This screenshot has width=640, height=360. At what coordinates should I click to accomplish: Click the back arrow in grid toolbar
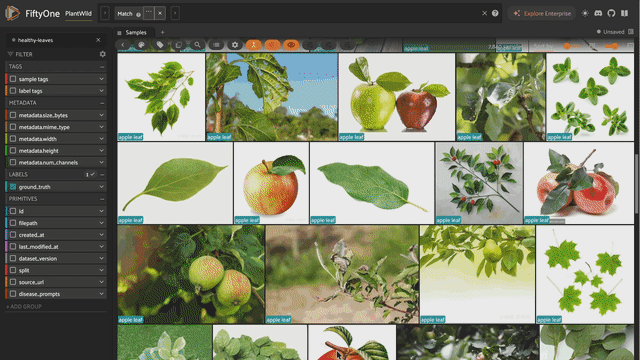pyautogui.click(x=123, y=45)
